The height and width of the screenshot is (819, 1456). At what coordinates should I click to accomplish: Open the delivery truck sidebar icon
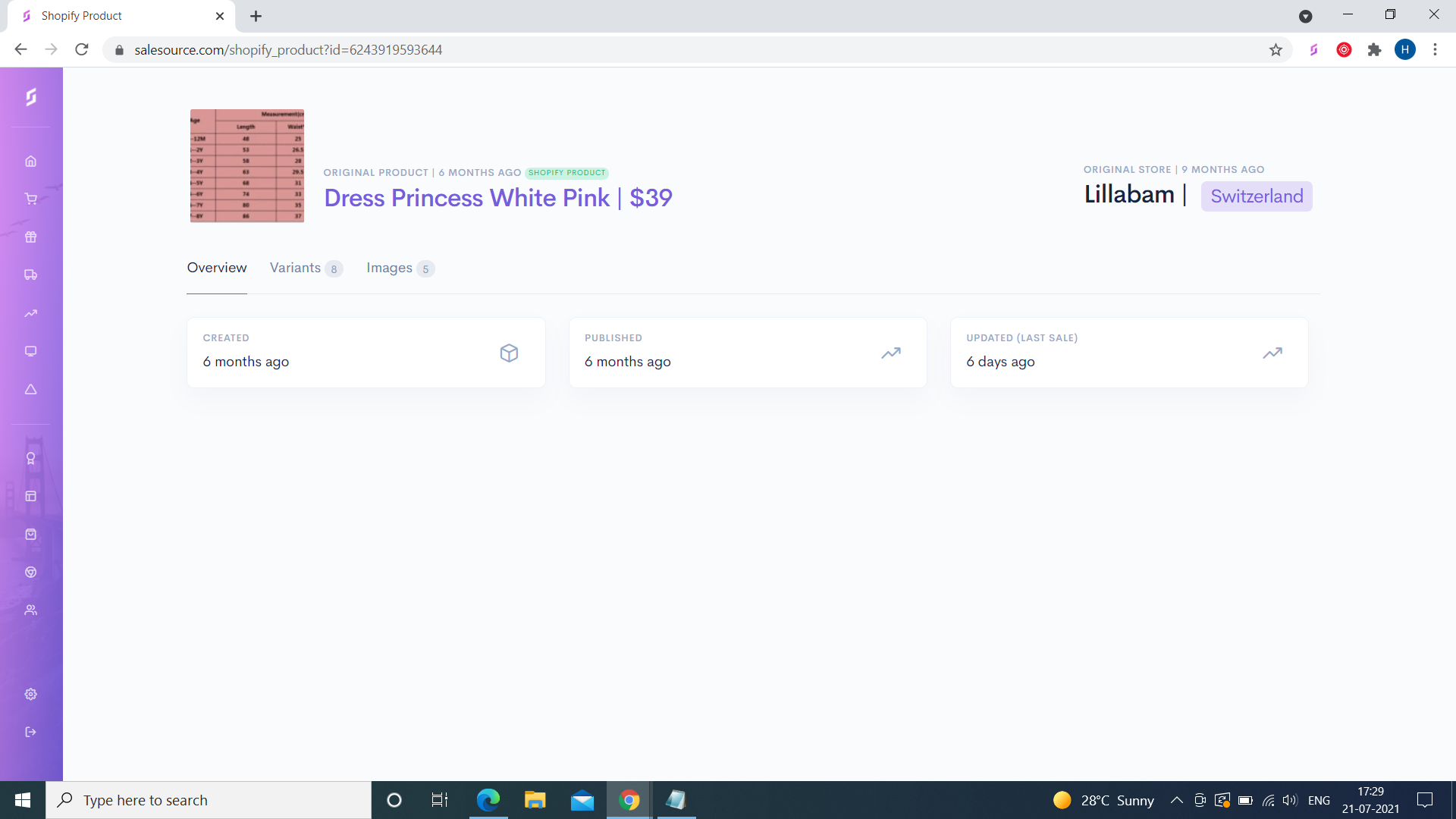(30, 275)
